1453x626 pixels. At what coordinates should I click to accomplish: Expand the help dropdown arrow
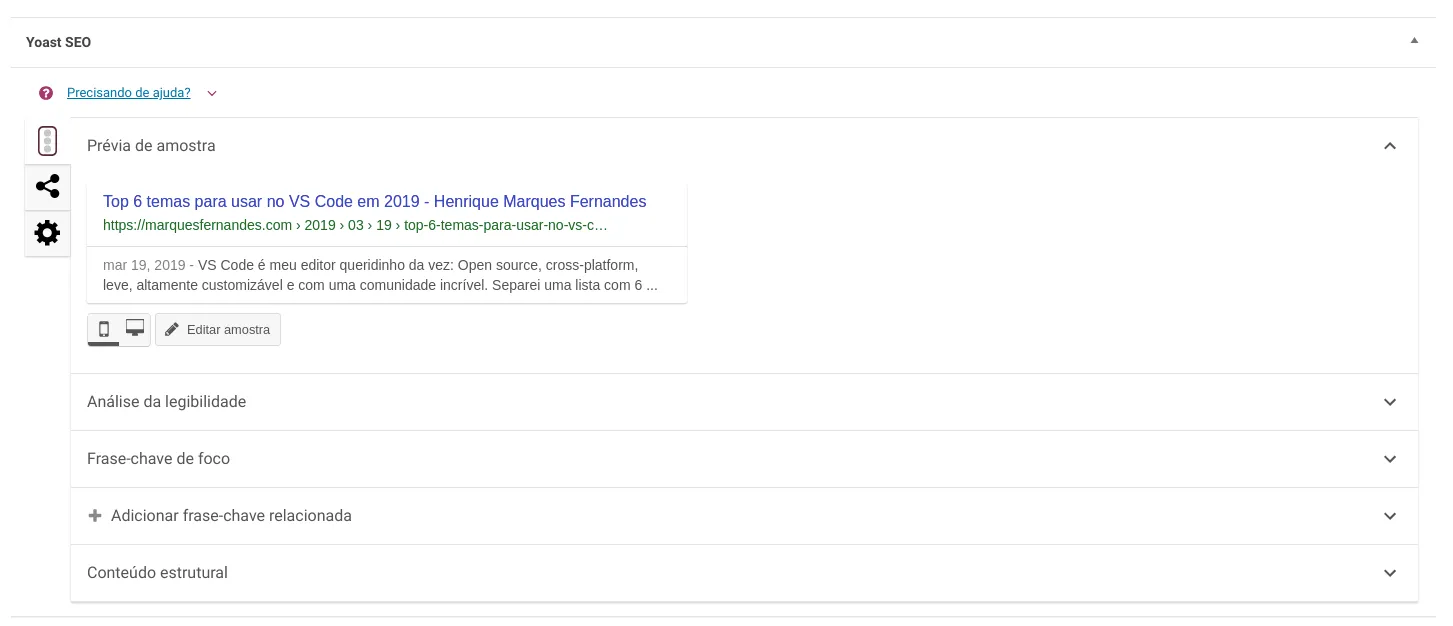(x=211, y=93)
